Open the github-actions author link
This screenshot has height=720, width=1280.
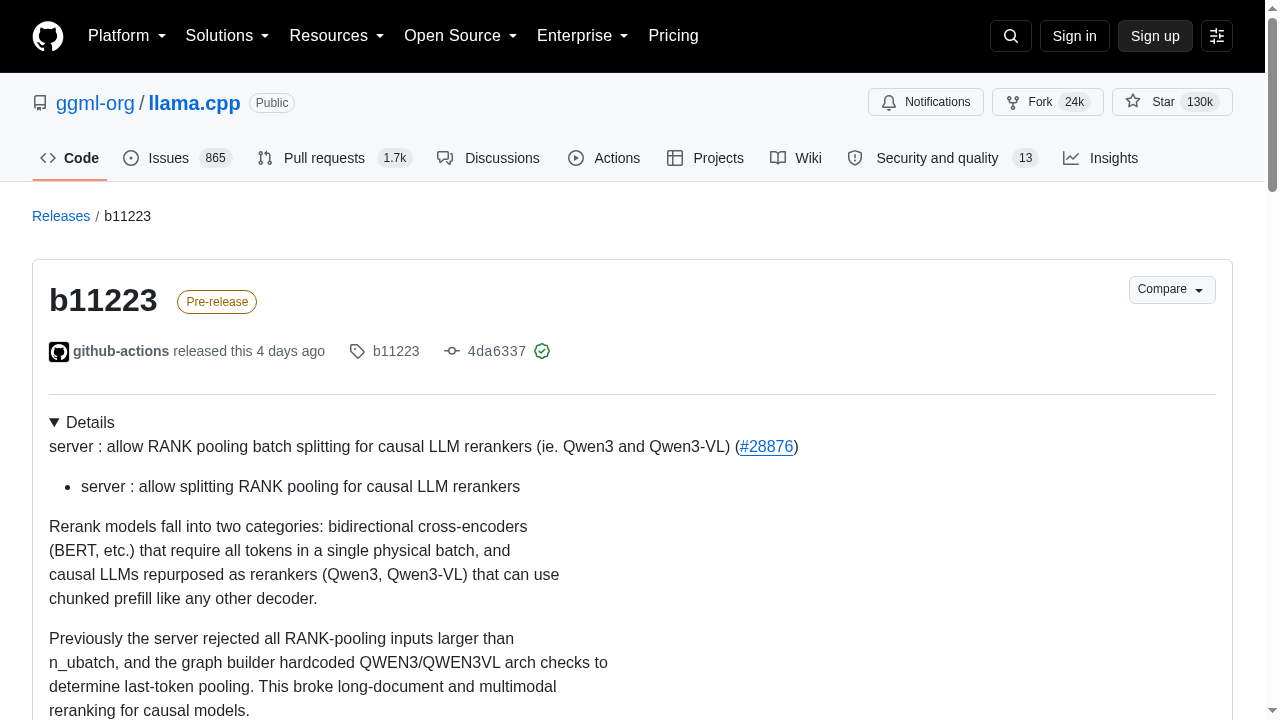coord(121,351)
